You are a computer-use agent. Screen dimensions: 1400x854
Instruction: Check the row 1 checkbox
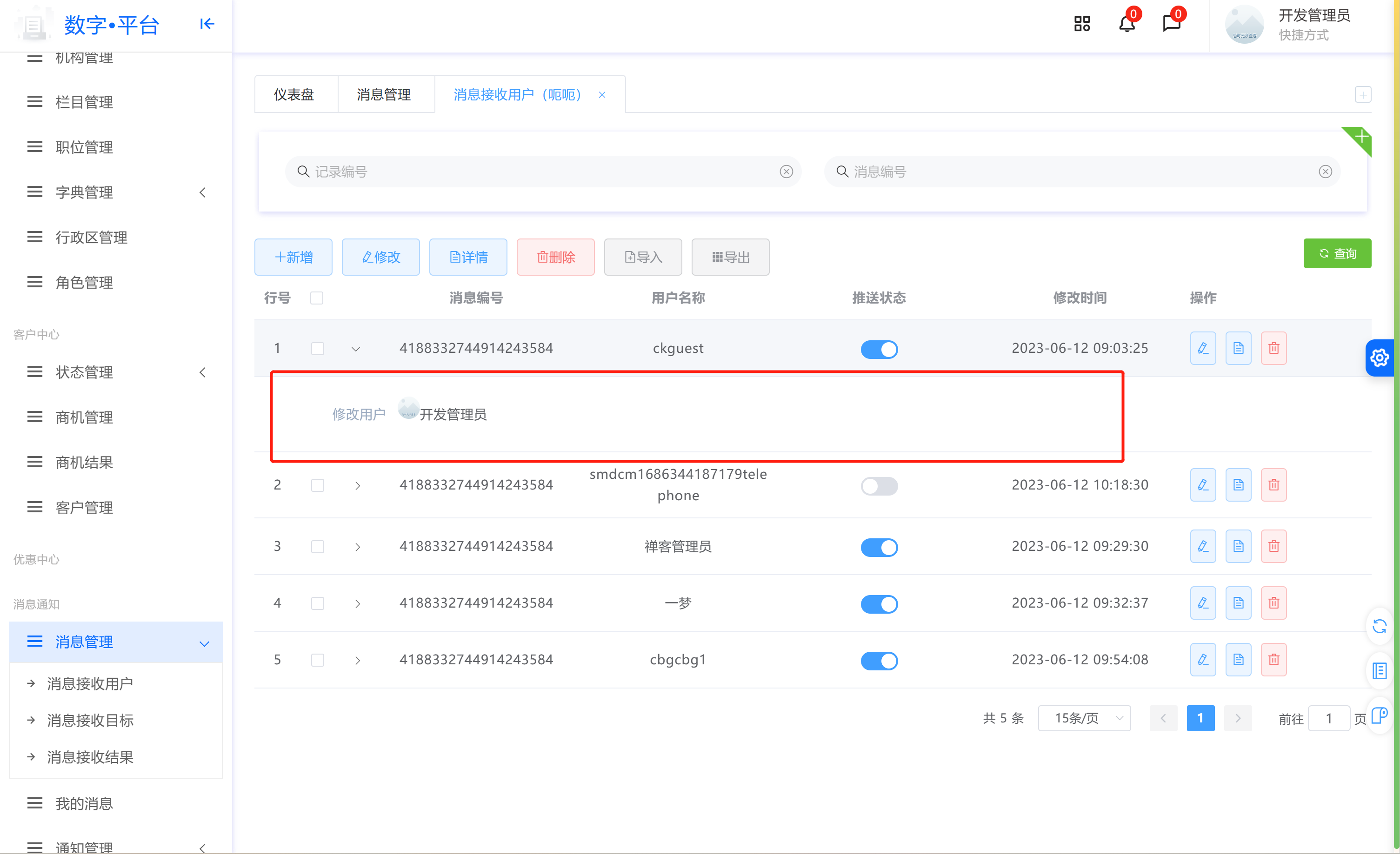coord(317,349)
